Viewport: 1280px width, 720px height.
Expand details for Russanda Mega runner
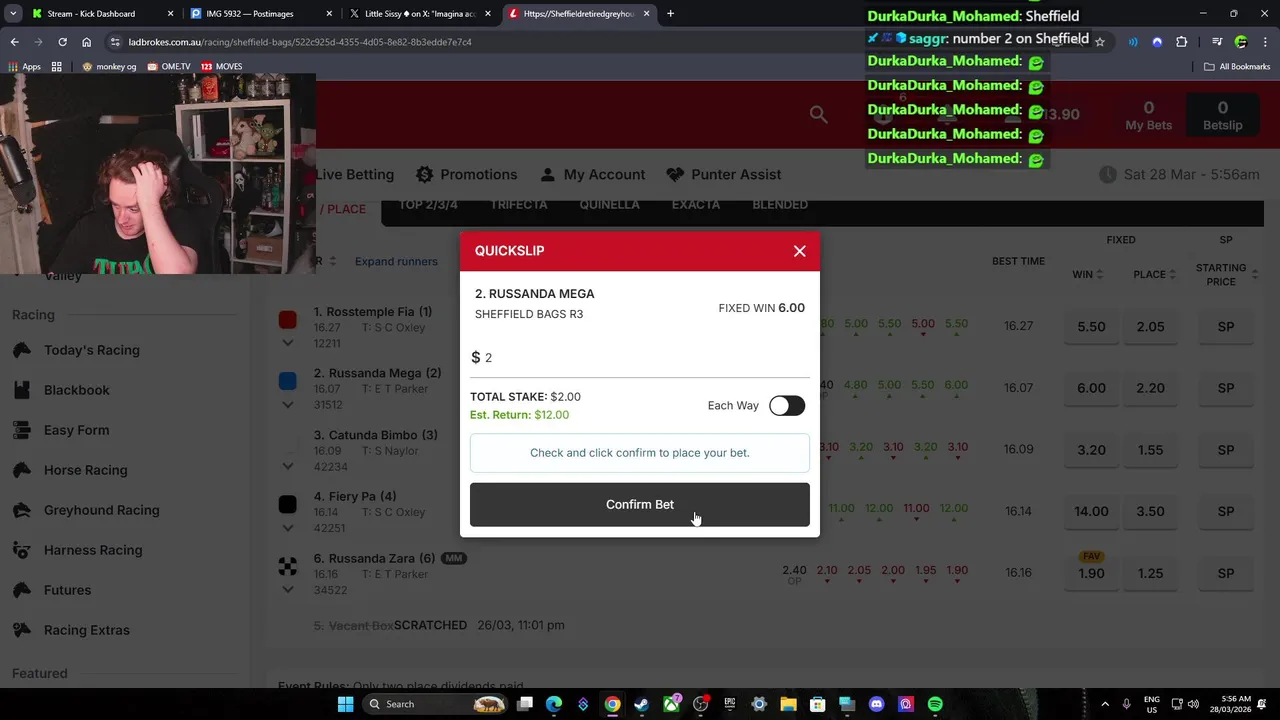(288, 405)
